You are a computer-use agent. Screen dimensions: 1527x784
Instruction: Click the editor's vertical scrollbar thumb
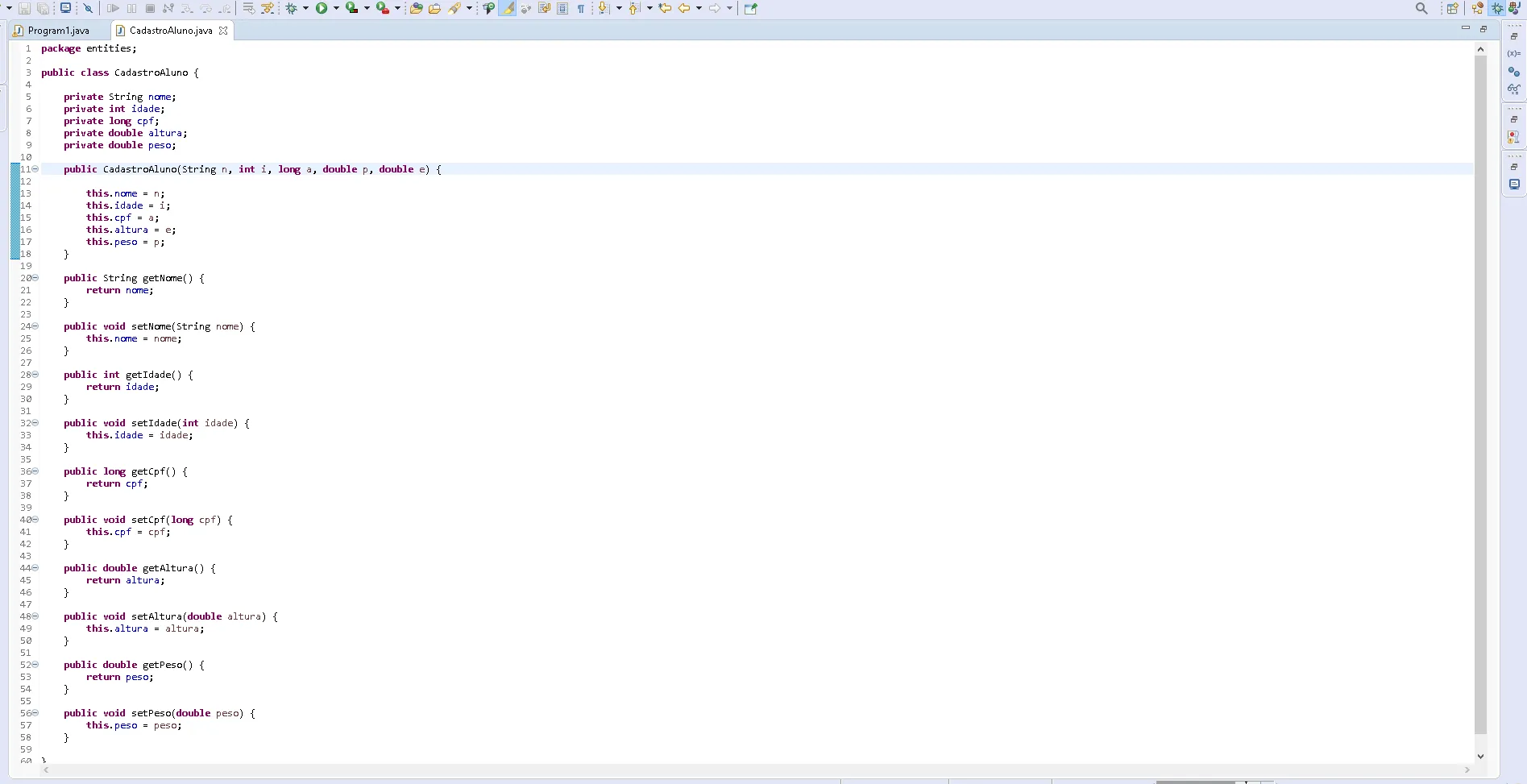(x=1480, y=395)
